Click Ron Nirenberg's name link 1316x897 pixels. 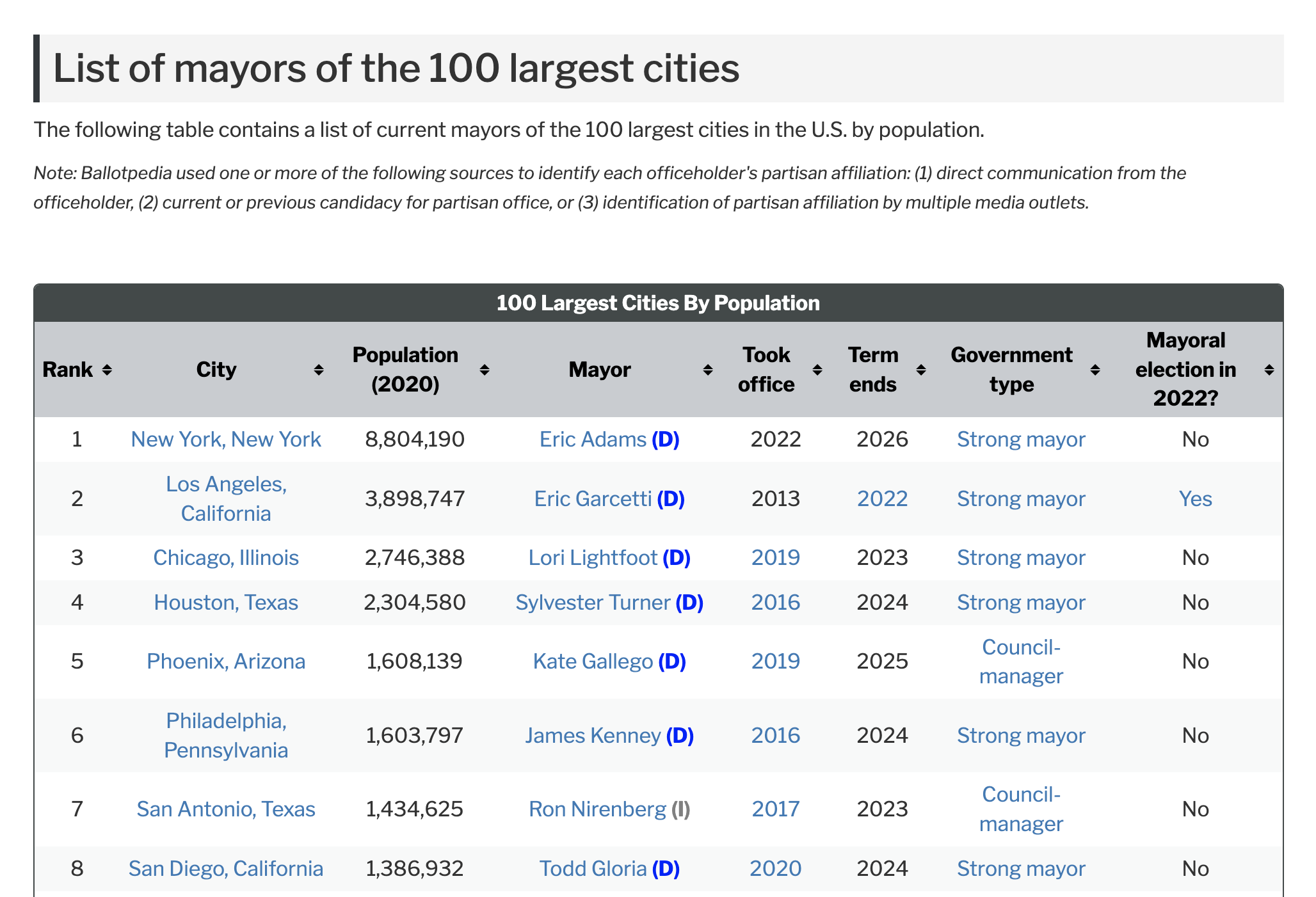pos(597,809)
